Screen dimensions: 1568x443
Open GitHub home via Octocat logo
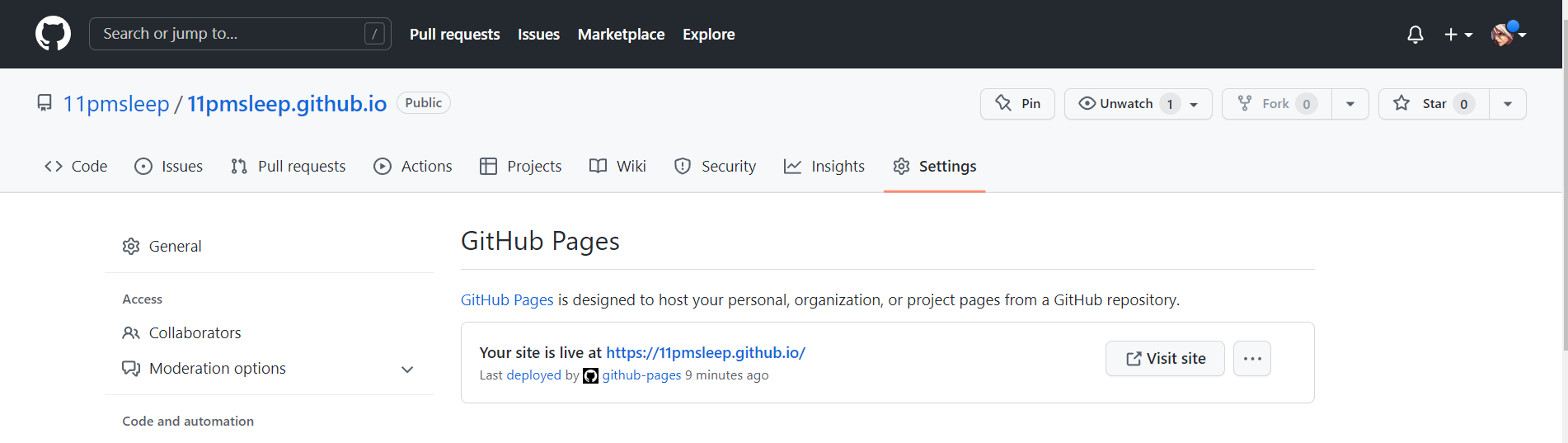[53, 34]
